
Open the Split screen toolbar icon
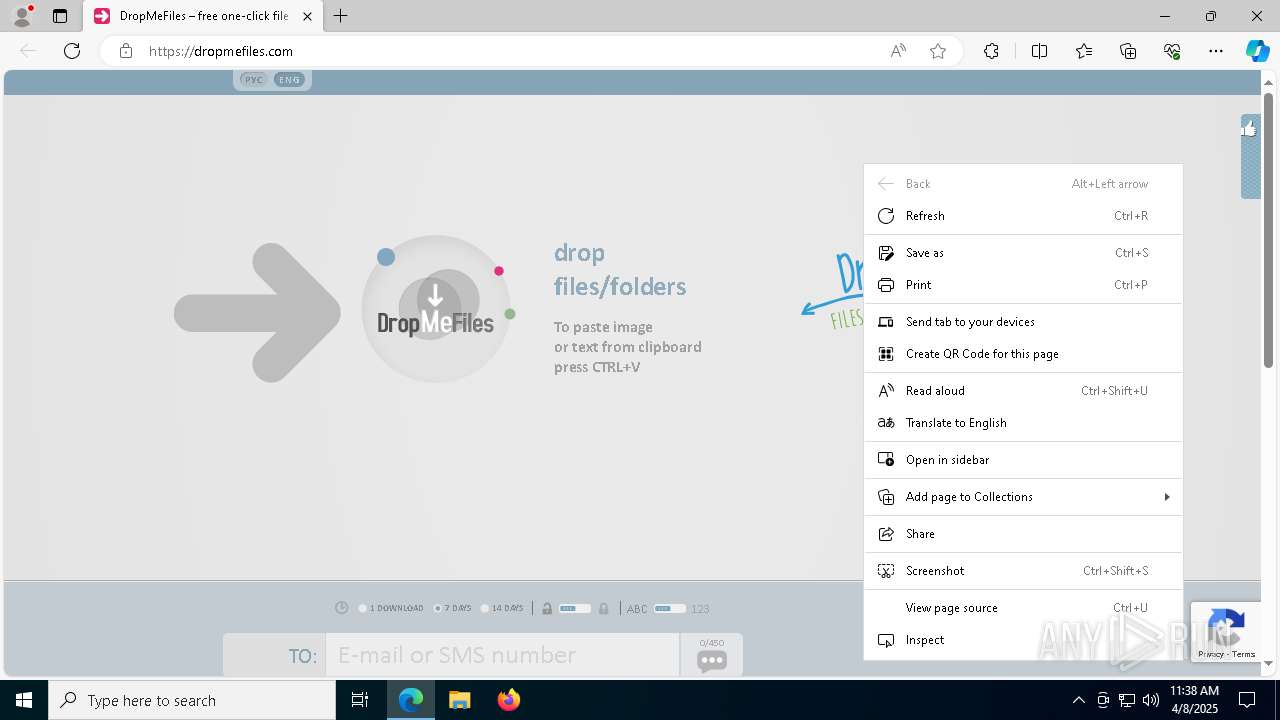(x=1039, y=51)
